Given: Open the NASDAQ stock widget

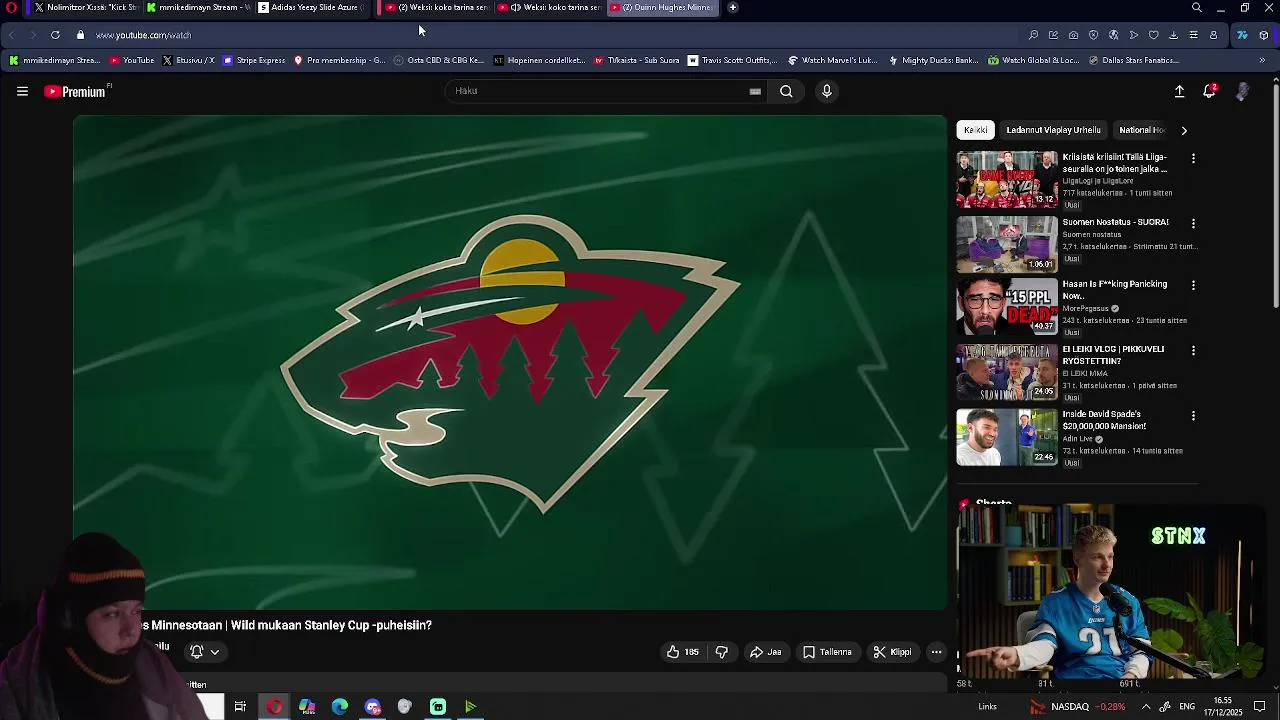Looking at the screenshot, I should [1078, 707].
